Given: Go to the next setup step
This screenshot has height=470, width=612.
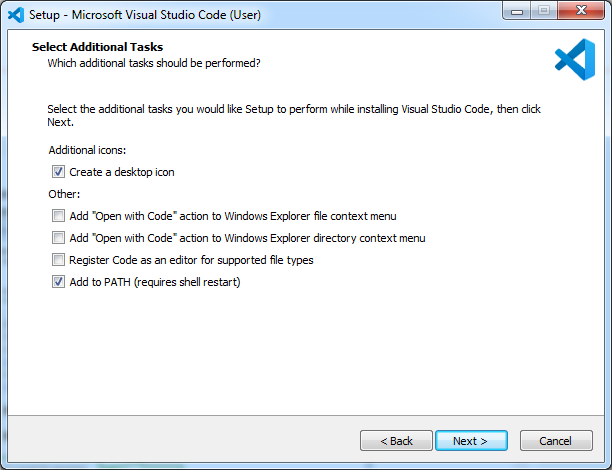Looking at the screenshot, I should coord(471,441).
